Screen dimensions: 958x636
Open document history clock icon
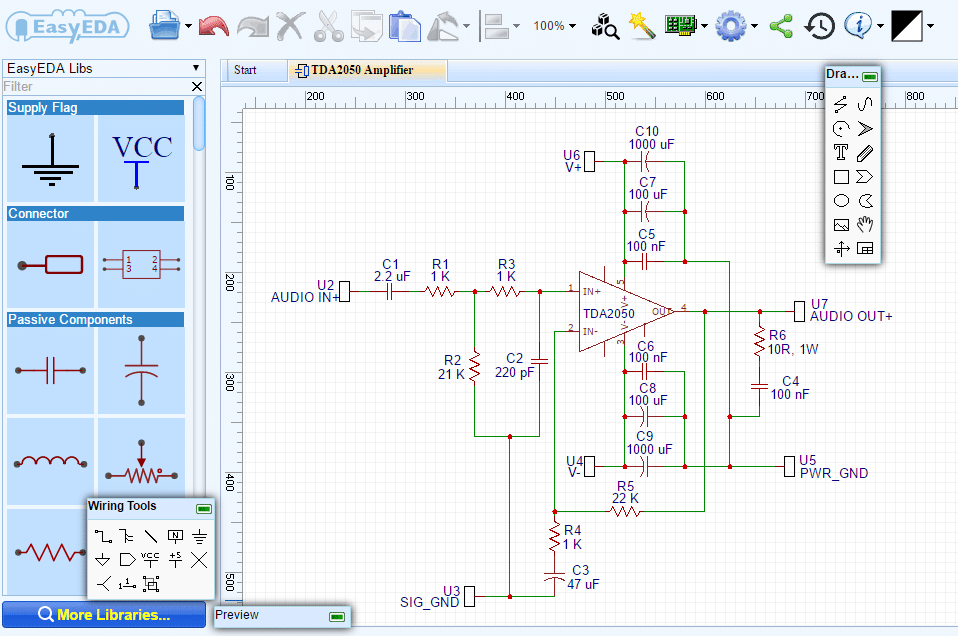(x=819, y=26)
